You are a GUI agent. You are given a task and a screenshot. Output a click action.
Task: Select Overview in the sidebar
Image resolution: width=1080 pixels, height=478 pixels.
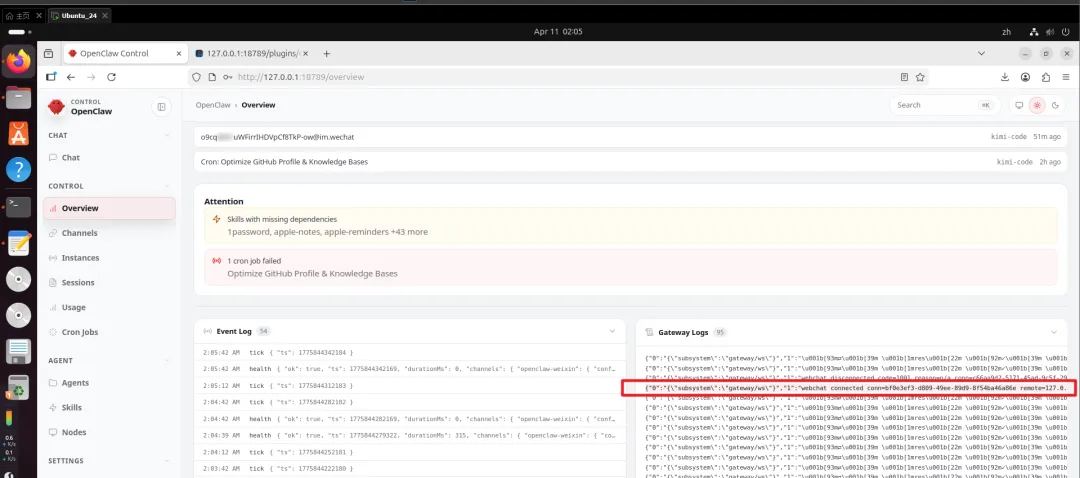(109, 208)
